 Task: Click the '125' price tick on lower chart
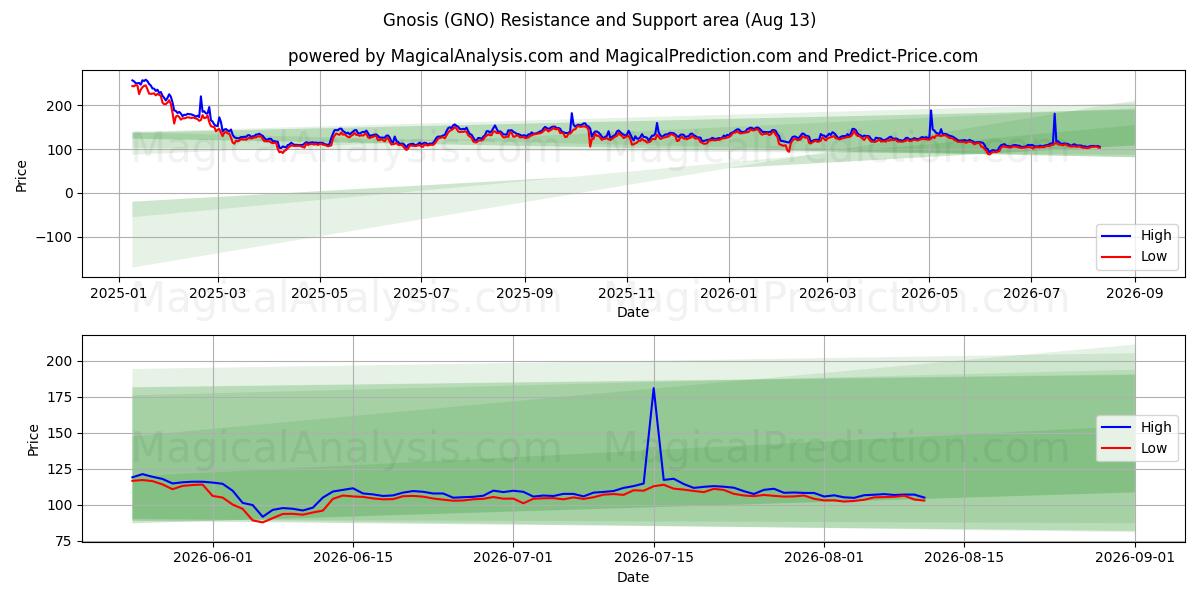tap(61, 469)
